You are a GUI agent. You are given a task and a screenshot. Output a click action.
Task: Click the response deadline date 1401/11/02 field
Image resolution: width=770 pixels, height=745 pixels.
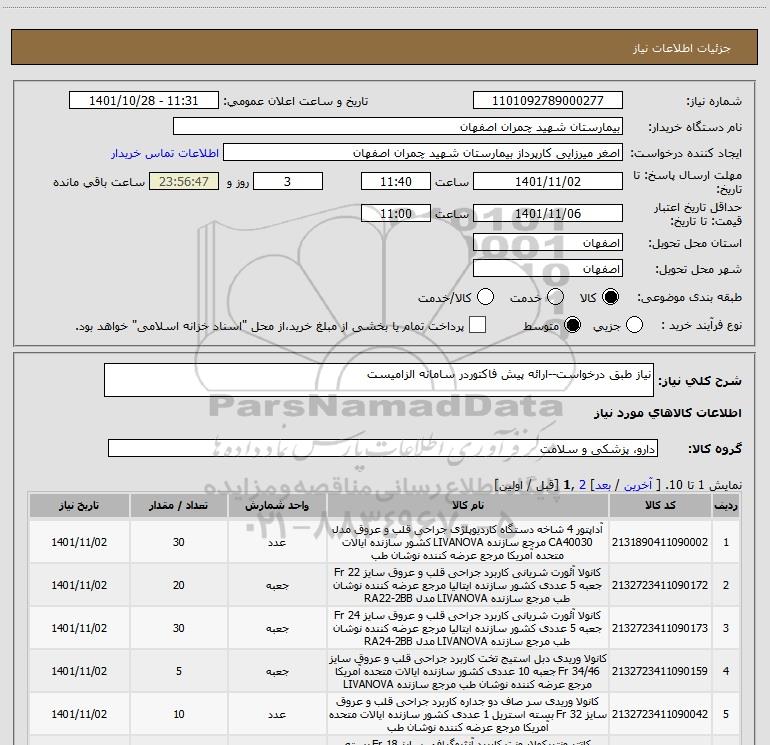click(548, 182)
